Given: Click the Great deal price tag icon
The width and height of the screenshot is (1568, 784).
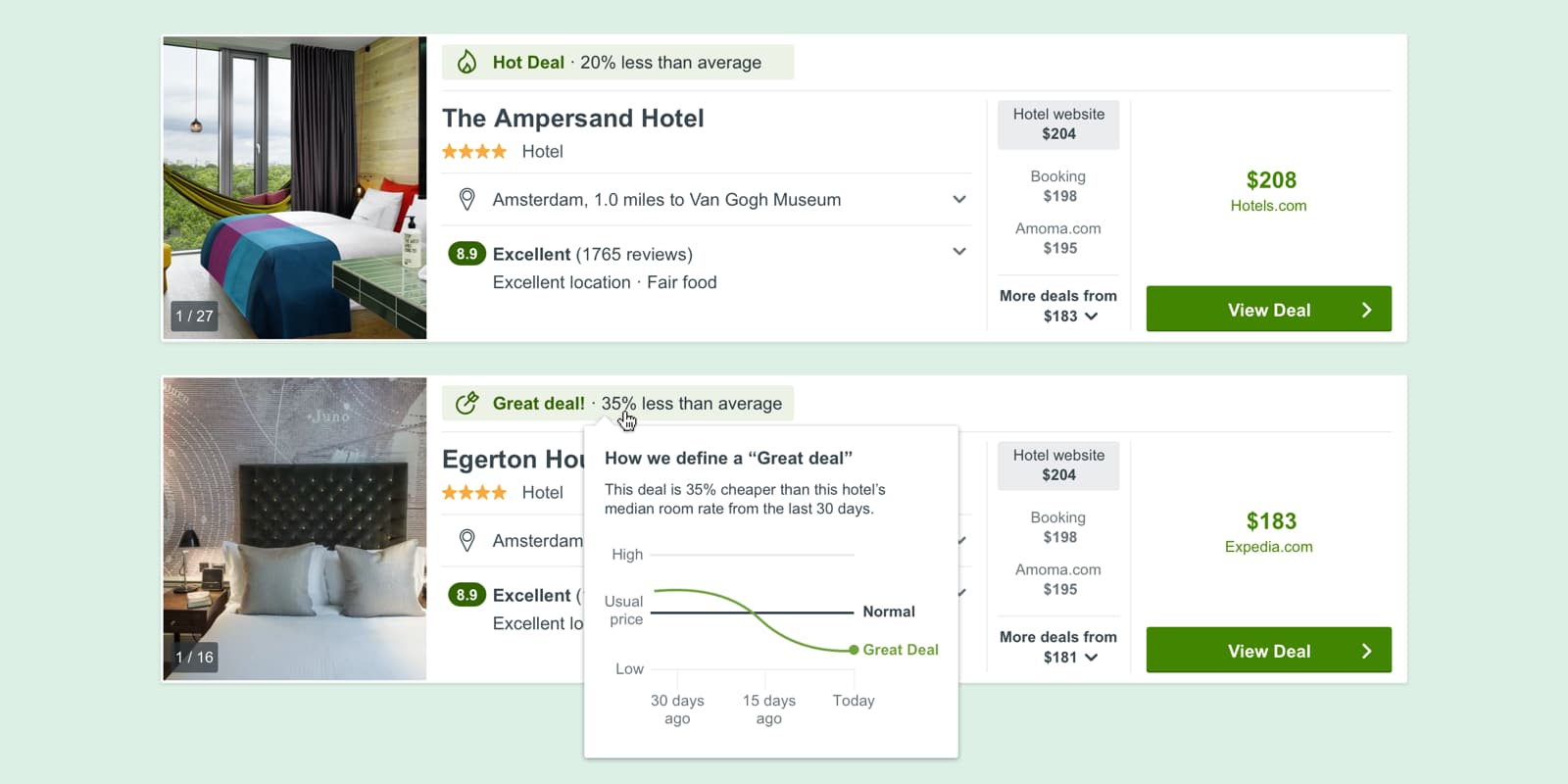Looking at the screenshot, I should (x=467, y=403).
